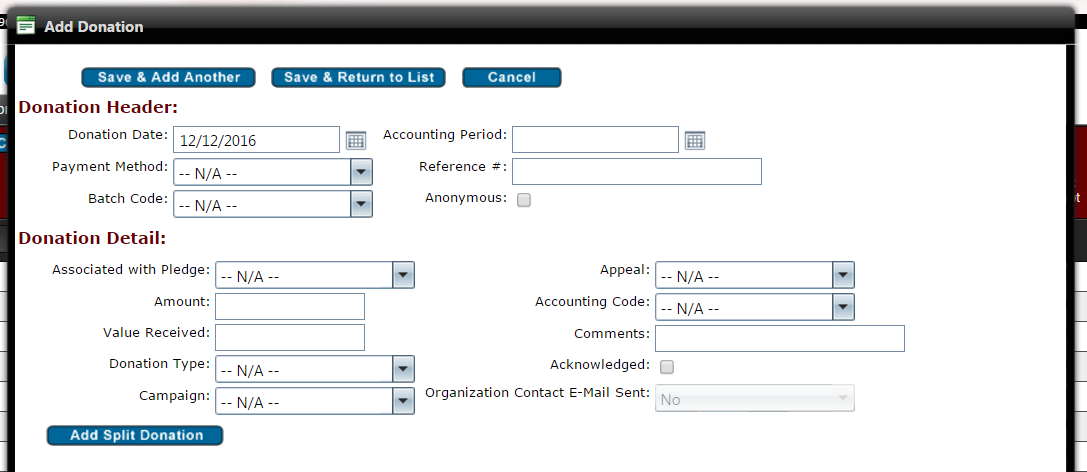Cancel the donation form

pyautogui.click(x=511, y=77)
